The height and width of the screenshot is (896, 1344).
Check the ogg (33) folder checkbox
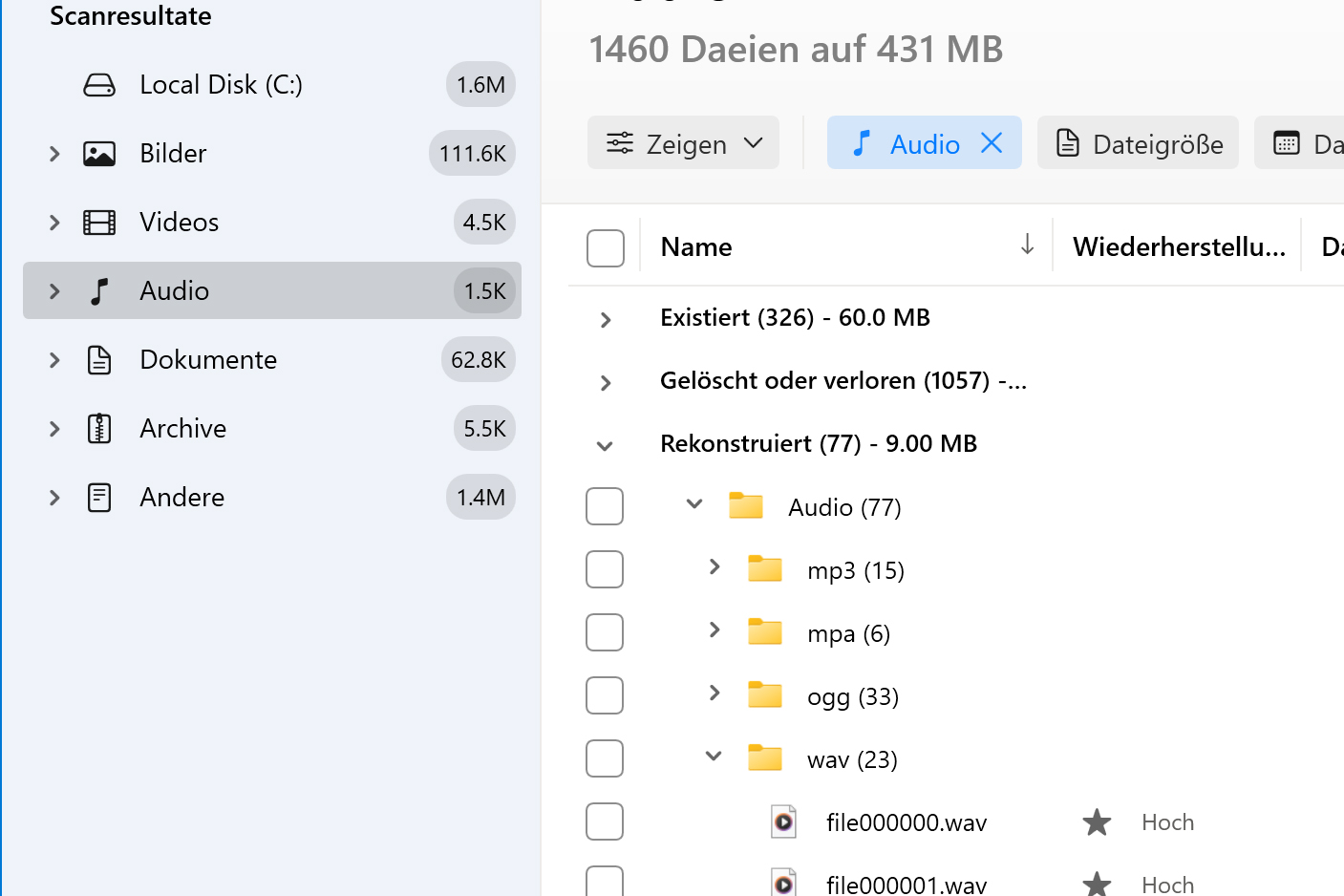[x=605, y=695]
